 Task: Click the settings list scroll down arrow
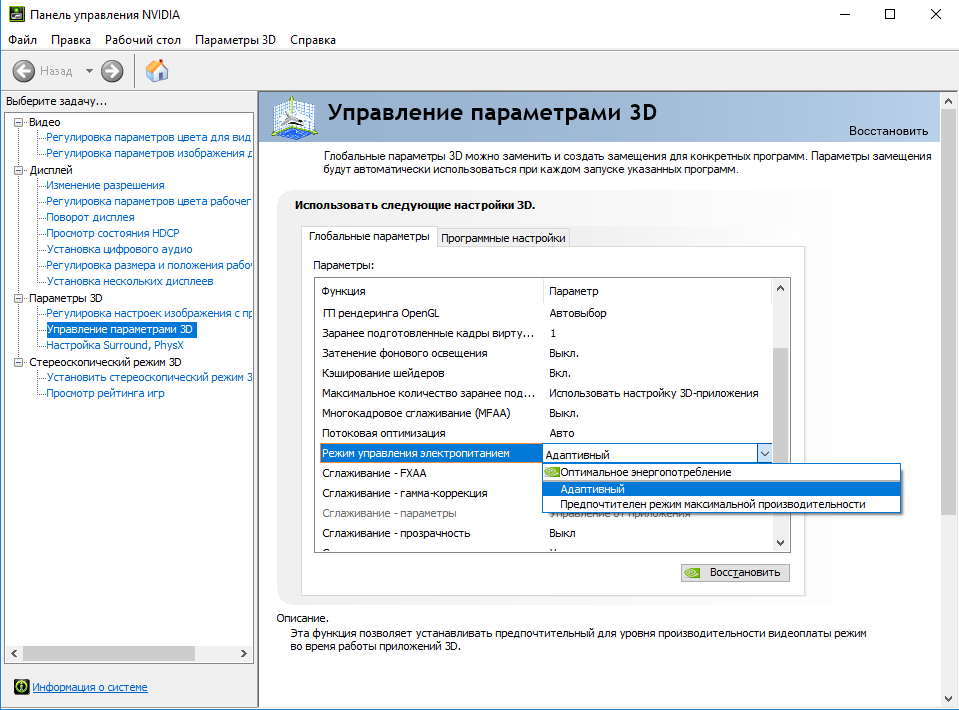(780, 542)
